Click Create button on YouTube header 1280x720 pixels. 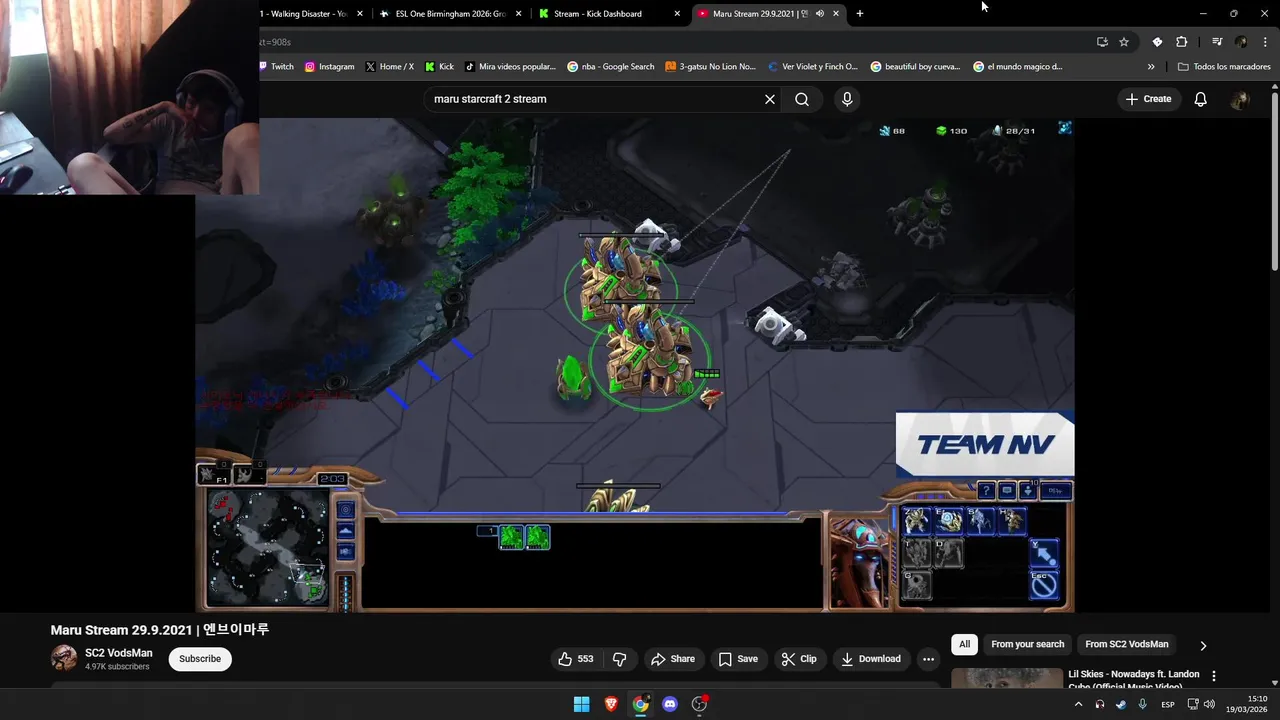(x=1148, y=99)
